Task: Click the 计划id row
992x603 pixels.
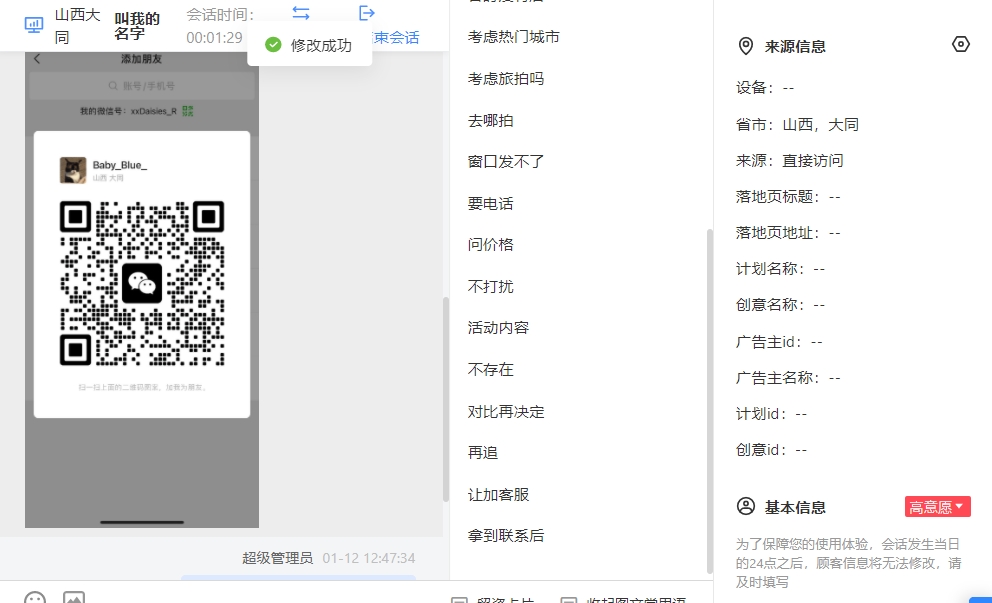Action: 771,414
